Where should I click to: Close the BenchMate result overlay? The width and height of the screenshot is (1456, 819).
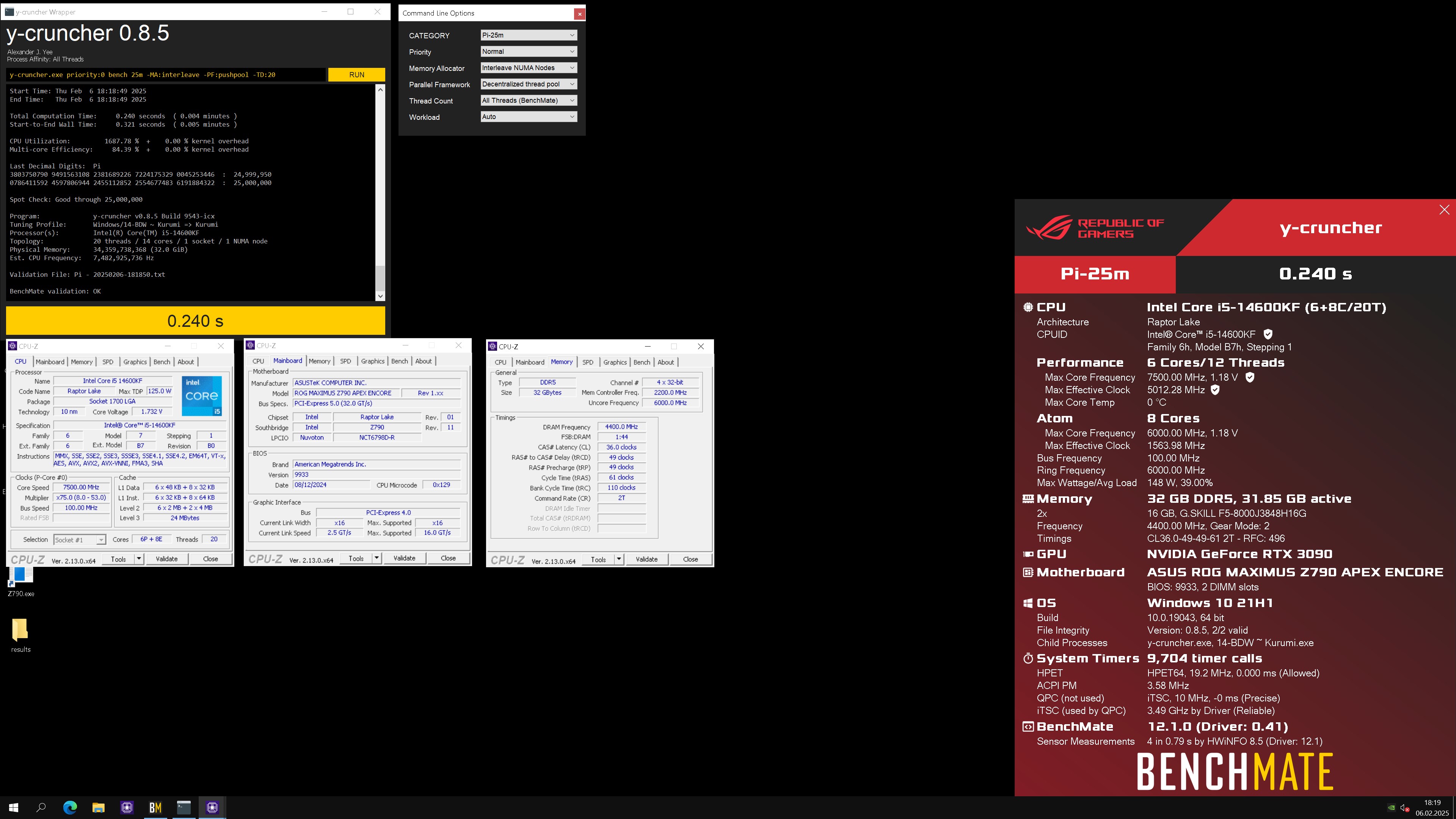(x=1444, y=210)
